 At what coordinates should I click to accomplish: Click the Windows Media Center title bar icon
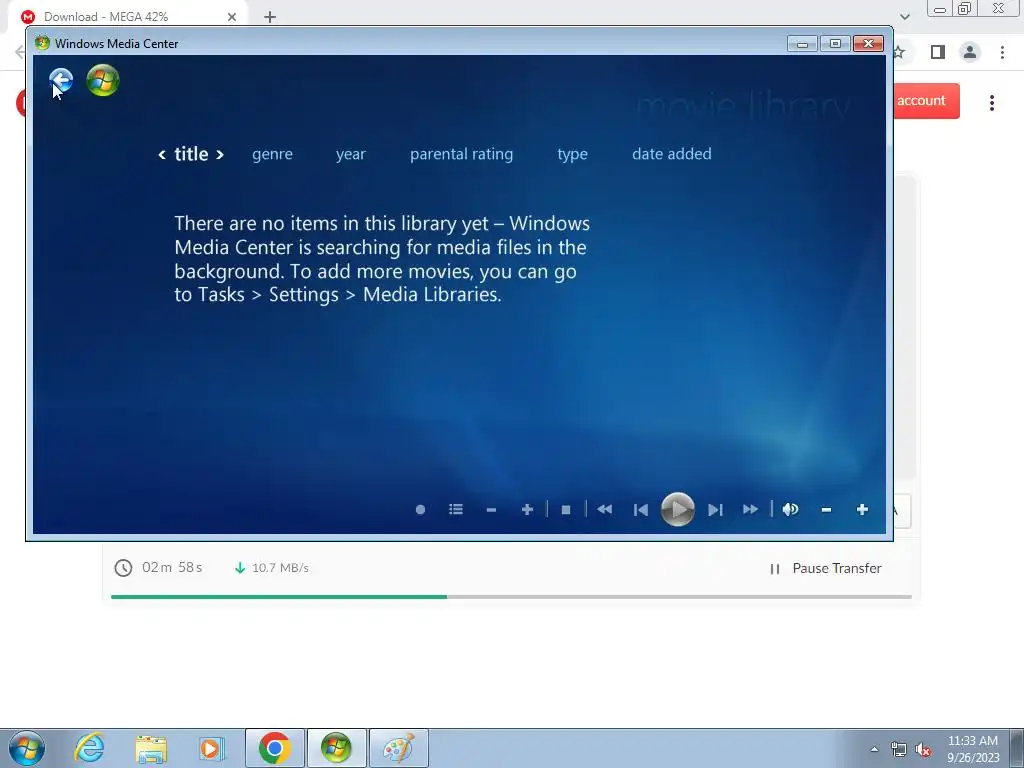click(42, 44)
